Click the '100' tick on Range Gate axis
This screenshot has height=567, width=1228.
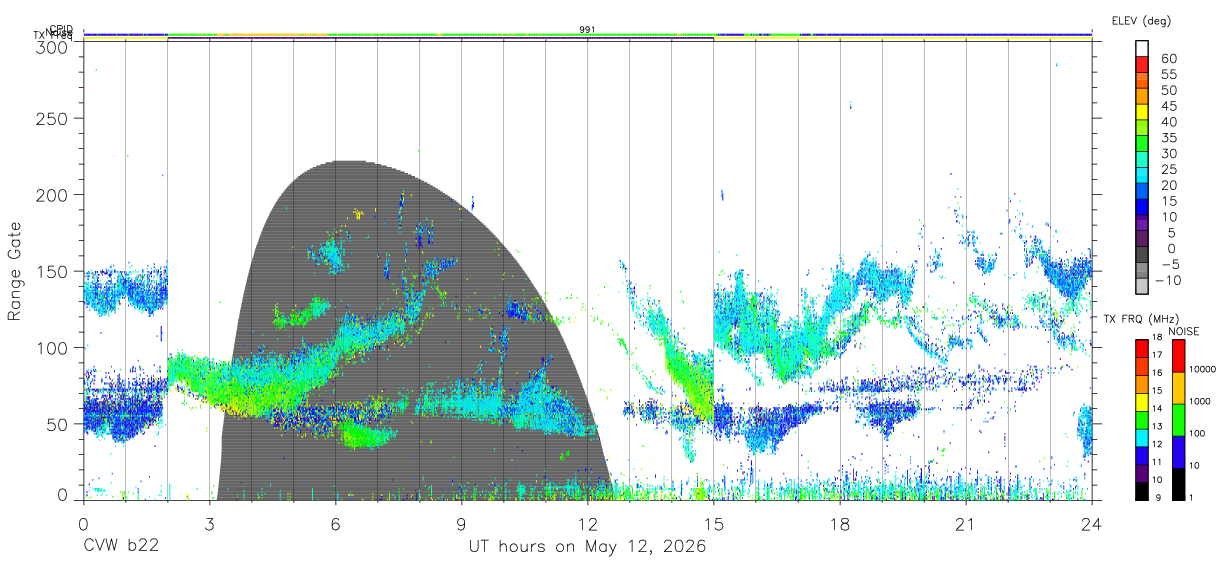(x=53, y=347)
